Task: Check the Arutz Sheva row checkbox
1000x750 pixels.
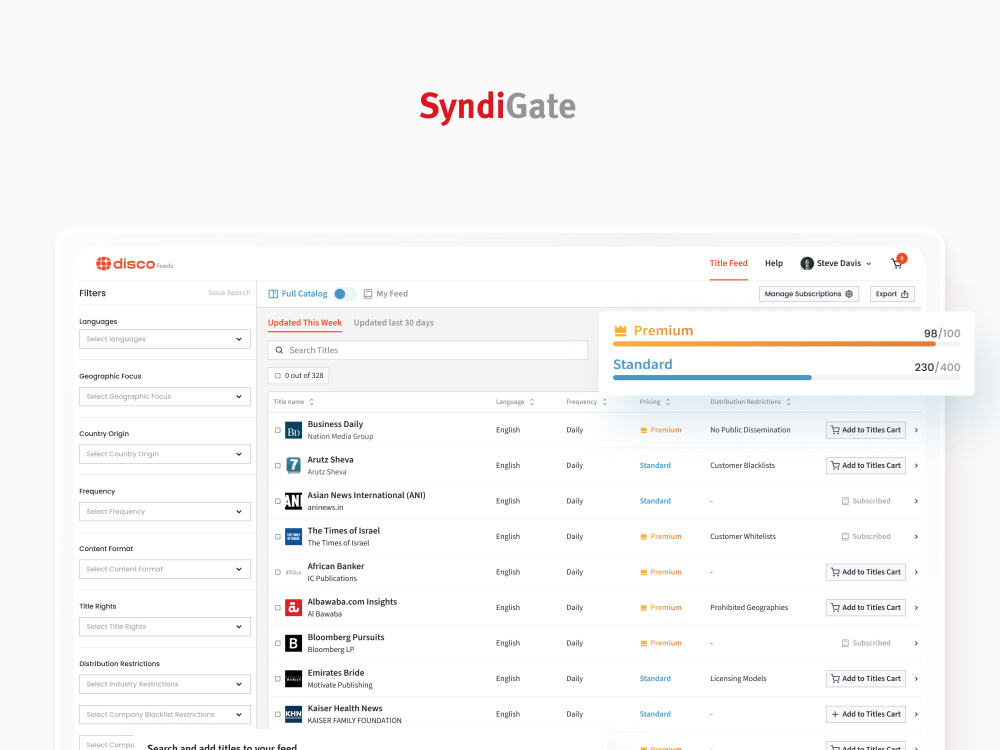Action: 277,466
